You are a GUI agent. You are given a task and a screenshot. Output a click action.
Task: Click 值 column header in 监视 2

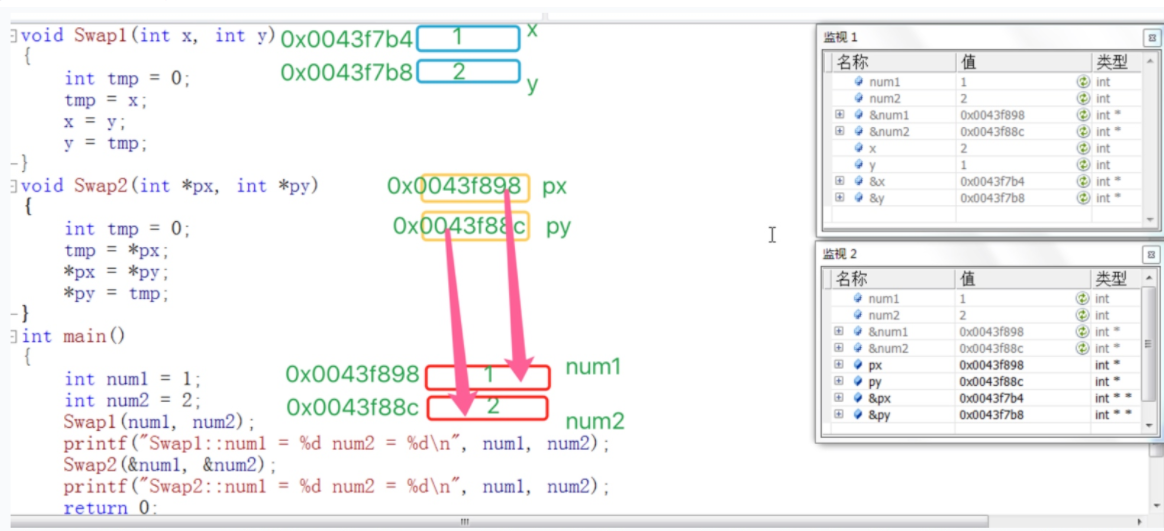(1023, 279)
